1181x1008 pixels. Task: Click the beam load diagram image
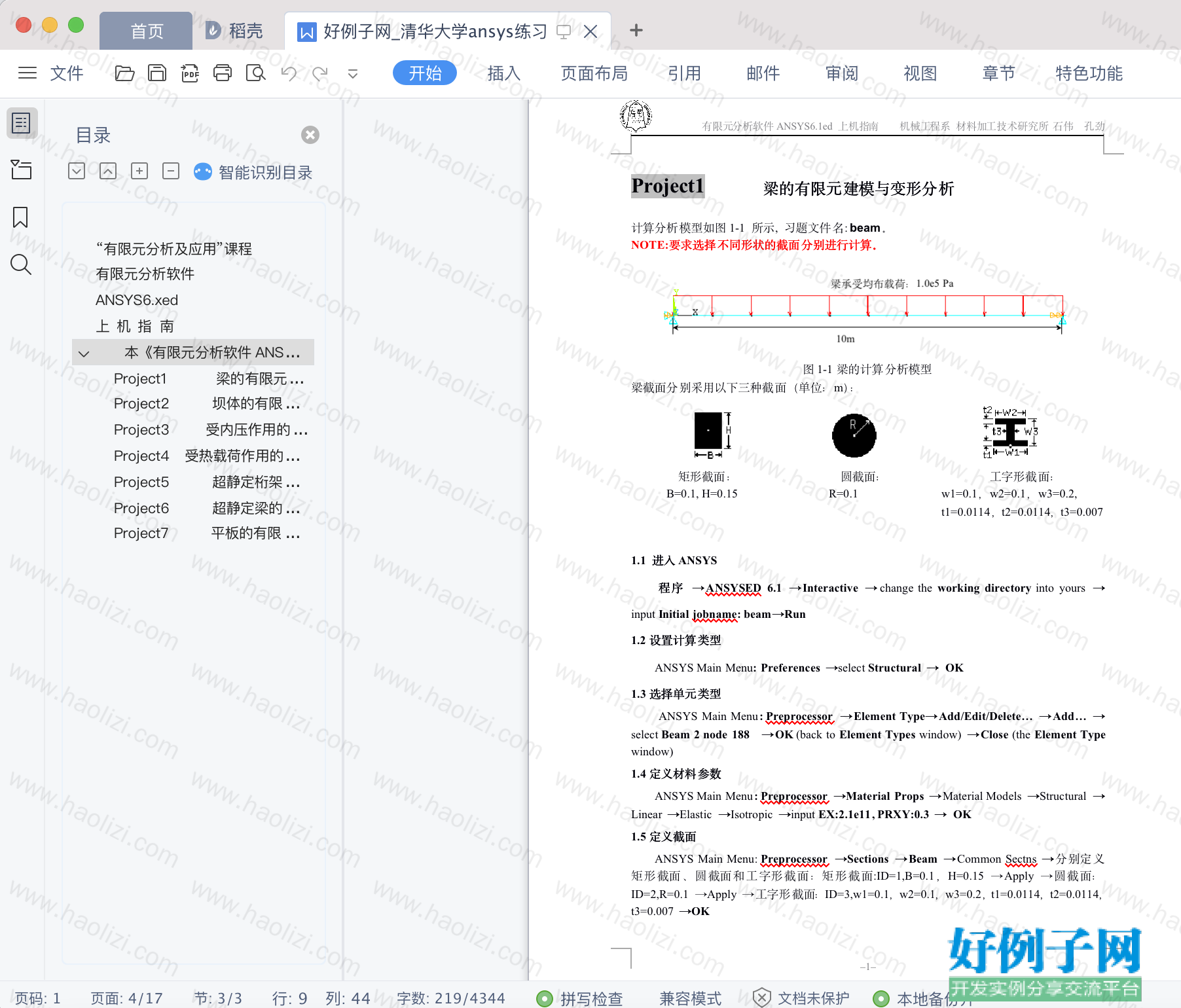(x=865, y=312)
